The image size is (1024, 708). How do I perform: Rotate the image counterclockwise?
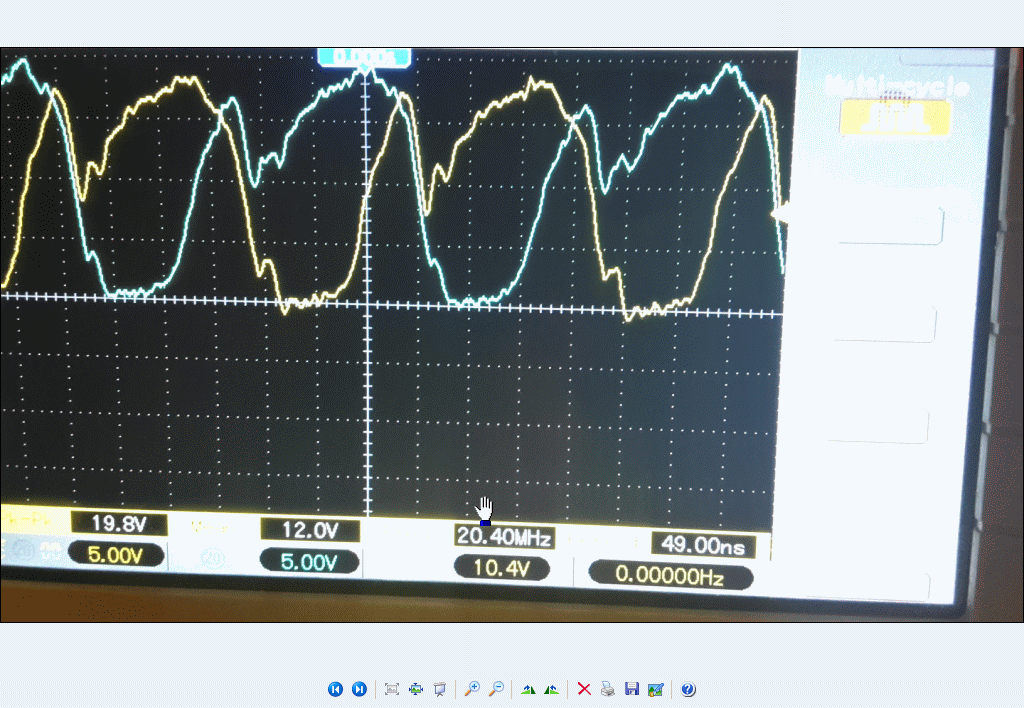point(551,689)
